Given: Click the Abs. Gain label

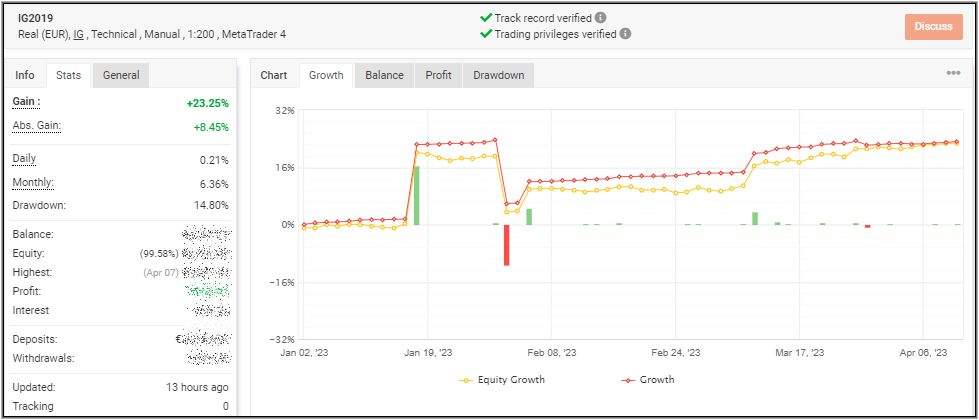Looking at the screenshot, I should [34, 126].
